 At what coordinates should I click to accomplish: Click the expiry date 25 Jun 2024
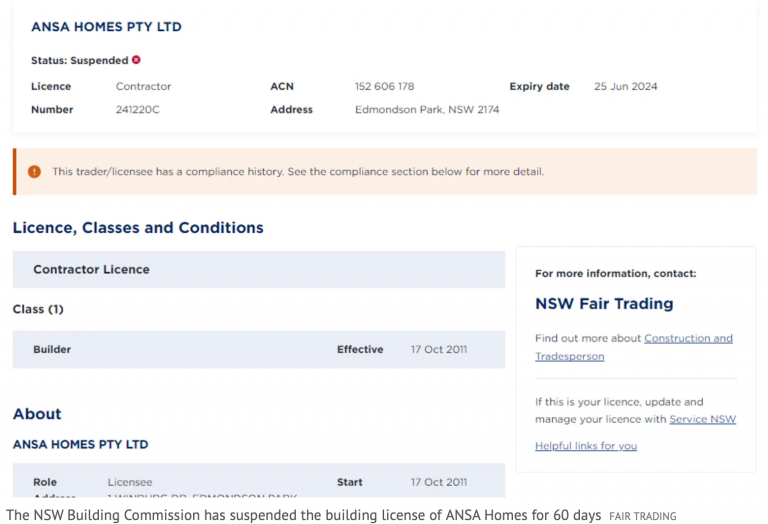(x=625, y=87)
